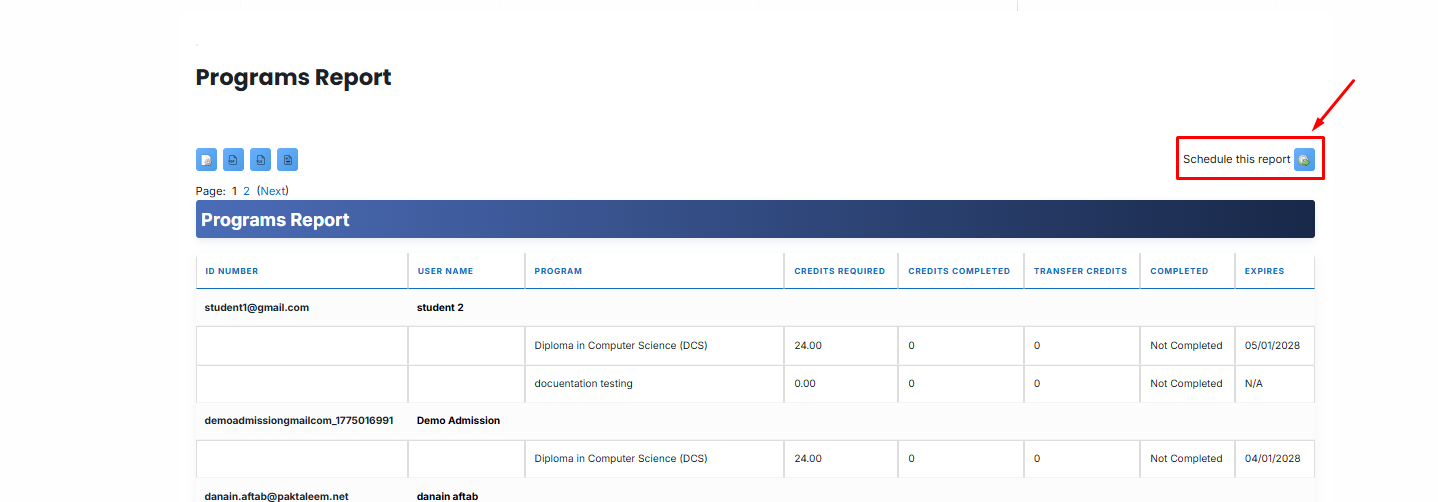Click the Schedule this report clock icon

click(x=1304, y=159)
